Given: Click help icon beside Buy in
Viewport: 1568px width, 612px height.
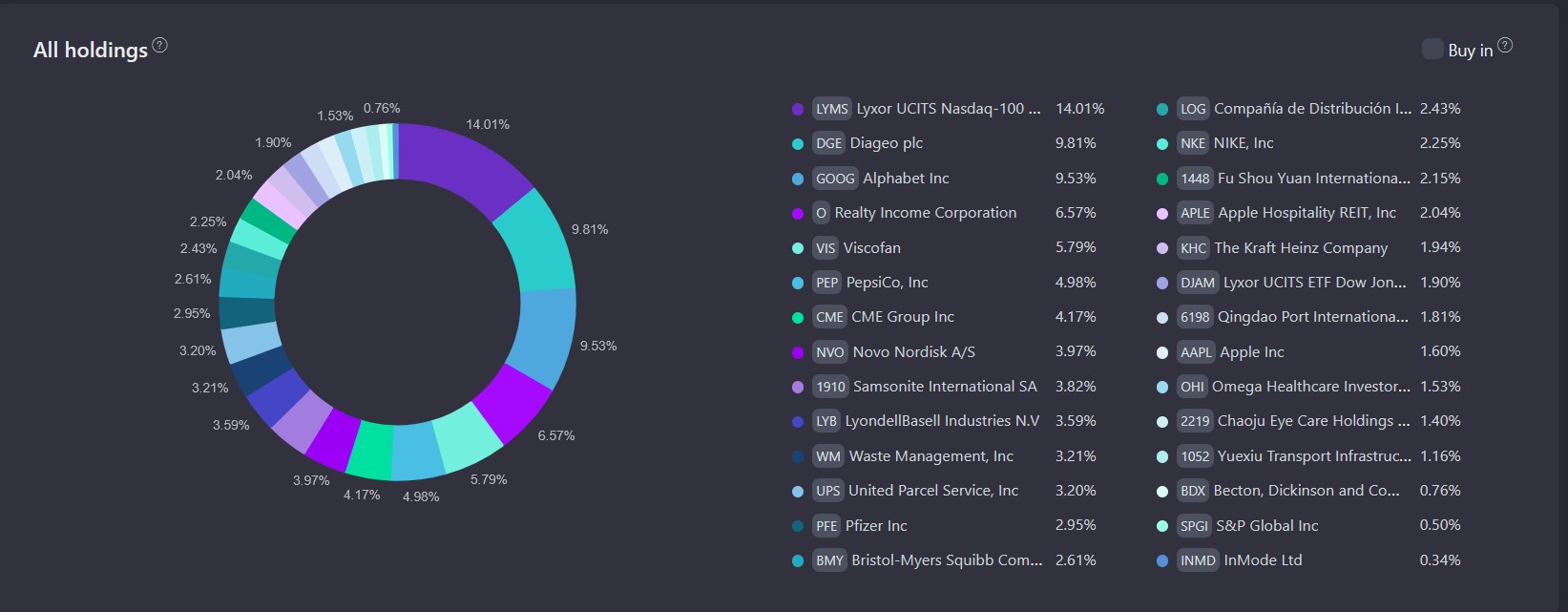Looking at the screenshot, I should tap(1505, 46).
